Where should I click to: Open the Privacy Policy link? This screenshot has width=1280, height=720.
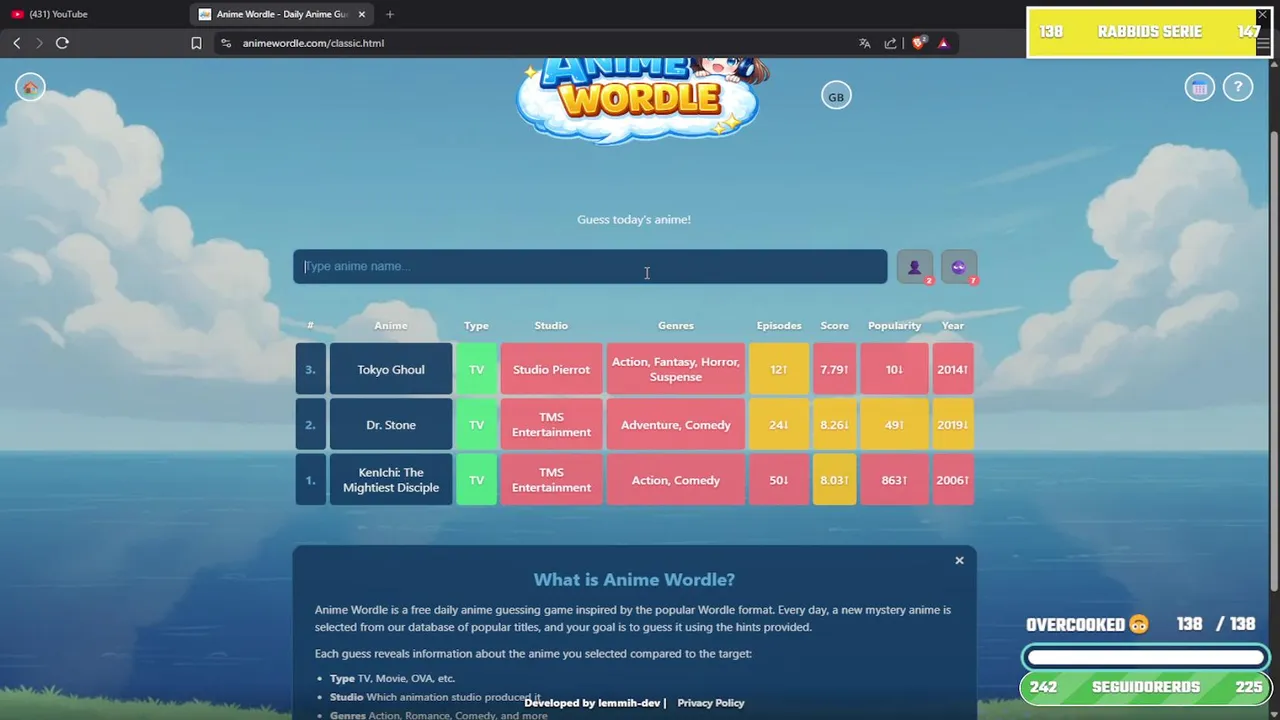(x=711, y=703)
